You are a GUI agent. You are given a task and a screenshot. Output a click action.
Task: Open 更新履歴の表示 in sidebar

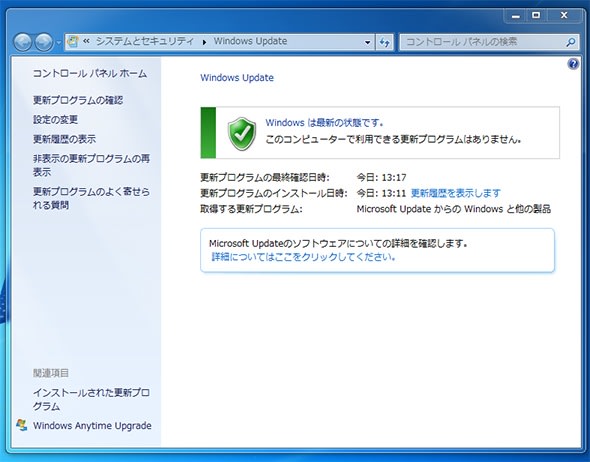click(x=64, y=139)
